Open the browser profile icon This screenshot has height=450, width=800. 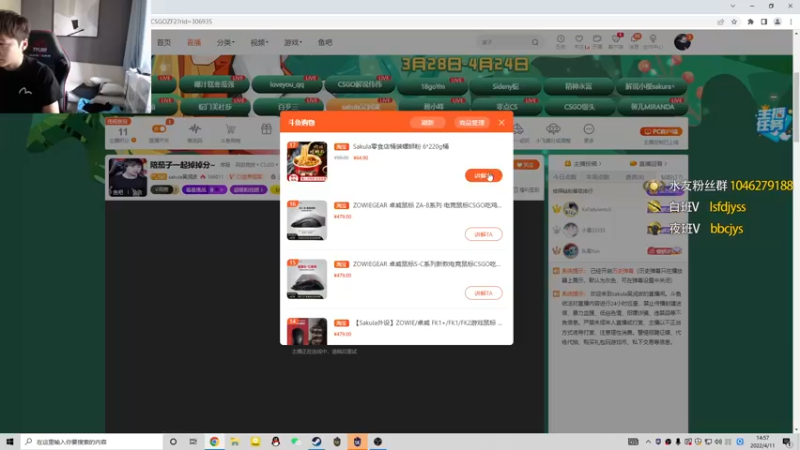778,22
